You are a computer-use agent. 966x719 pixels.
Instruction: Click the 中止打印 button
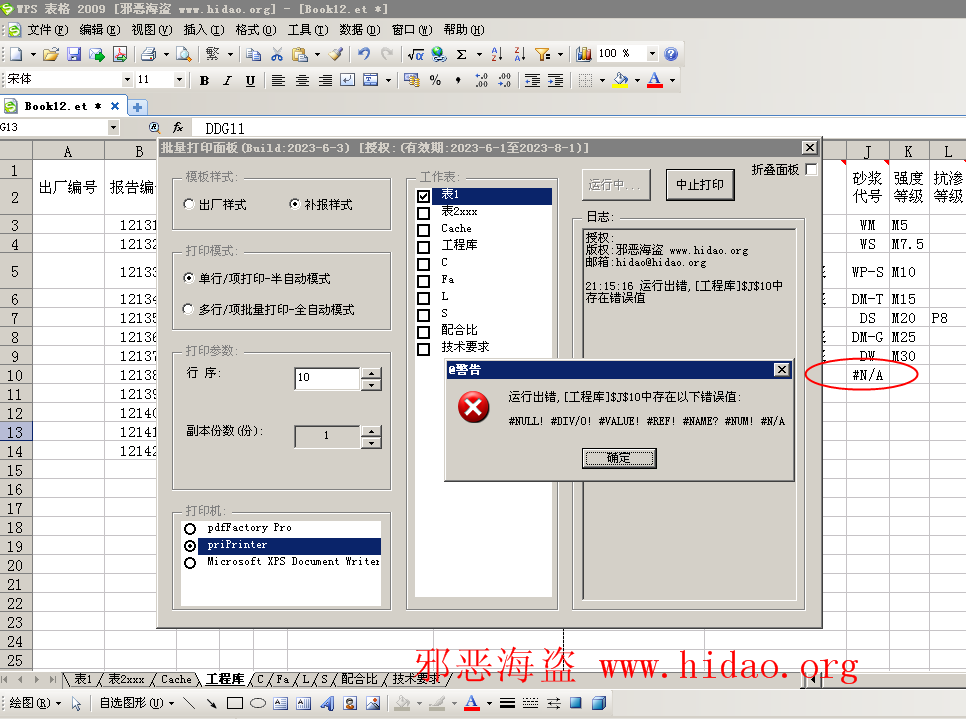pos(700,184)
